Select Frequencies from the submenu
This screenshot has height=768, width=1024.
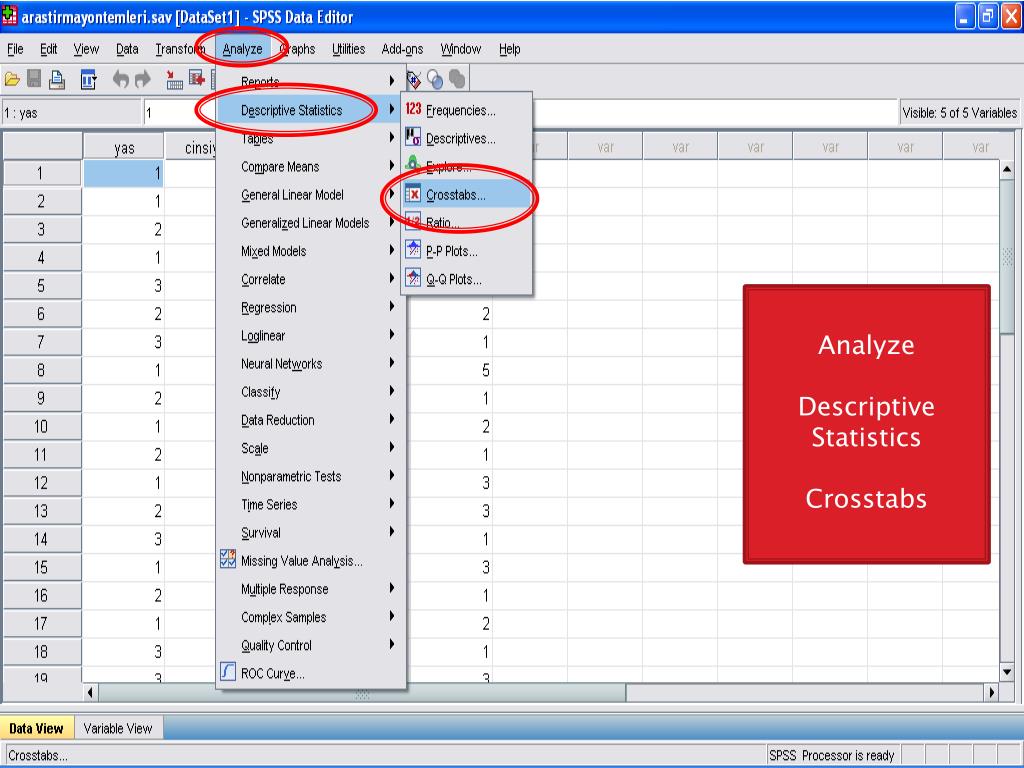pos(460,111)
